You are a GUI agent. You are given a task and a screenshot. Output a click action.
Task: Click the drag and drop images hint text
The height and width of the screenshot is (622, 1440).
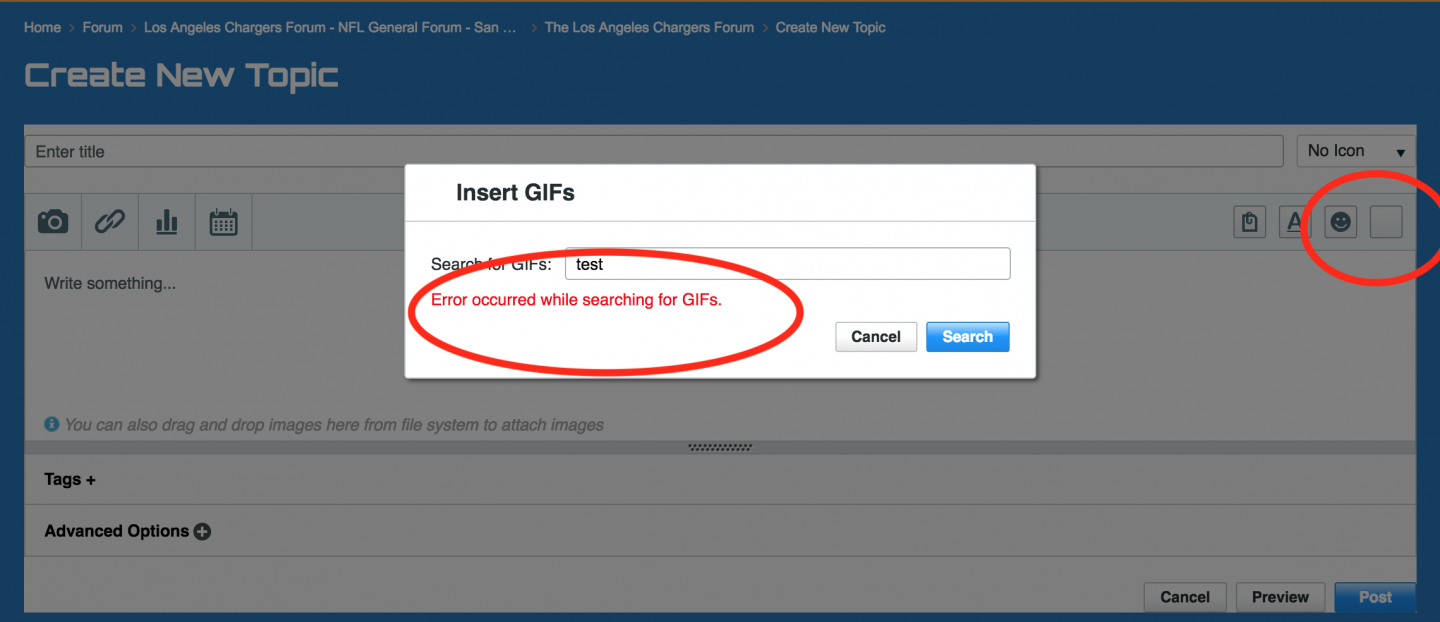click(x=334, y=425)
